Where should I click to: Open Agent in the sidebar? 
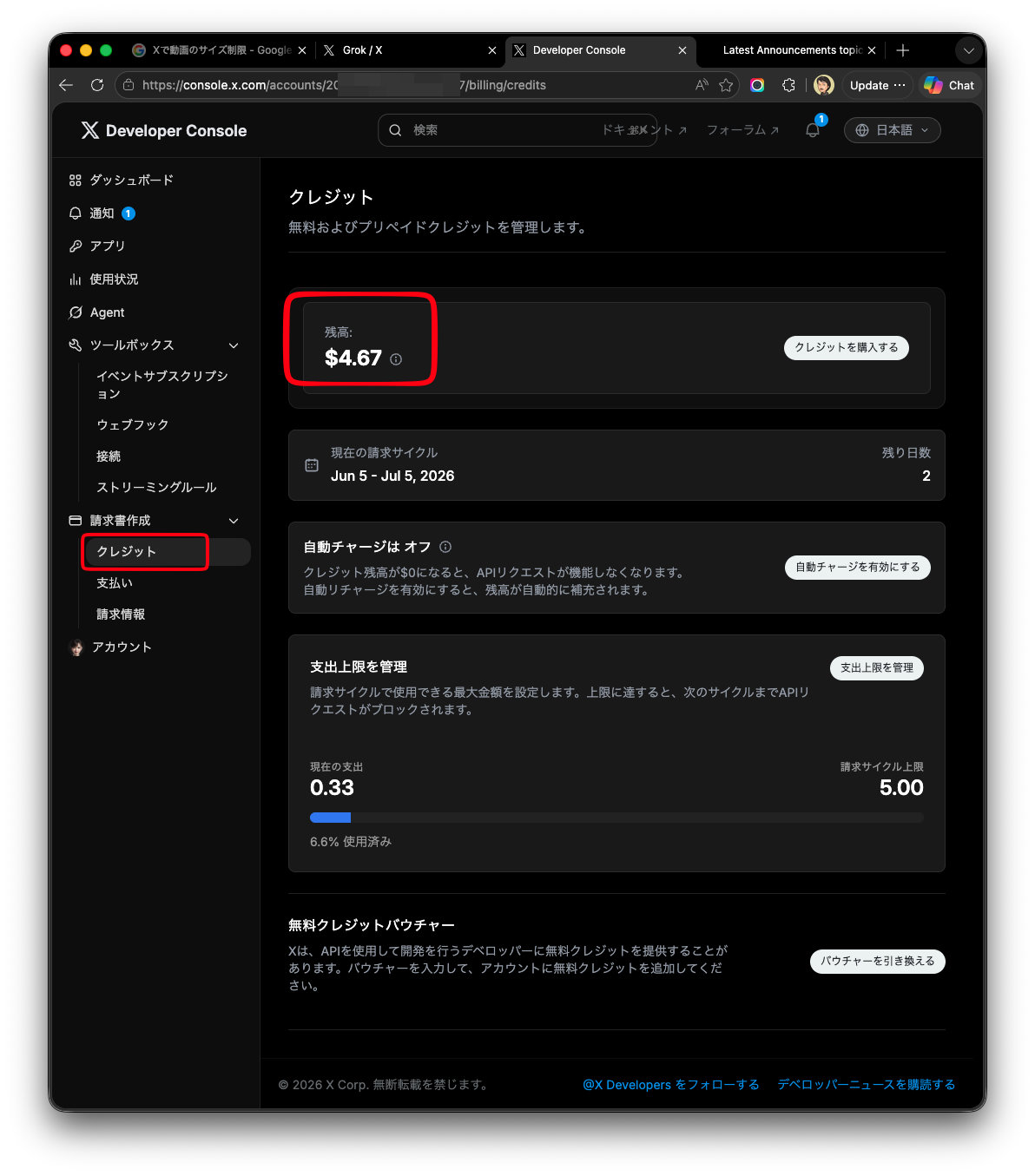[x=96, y=312]
